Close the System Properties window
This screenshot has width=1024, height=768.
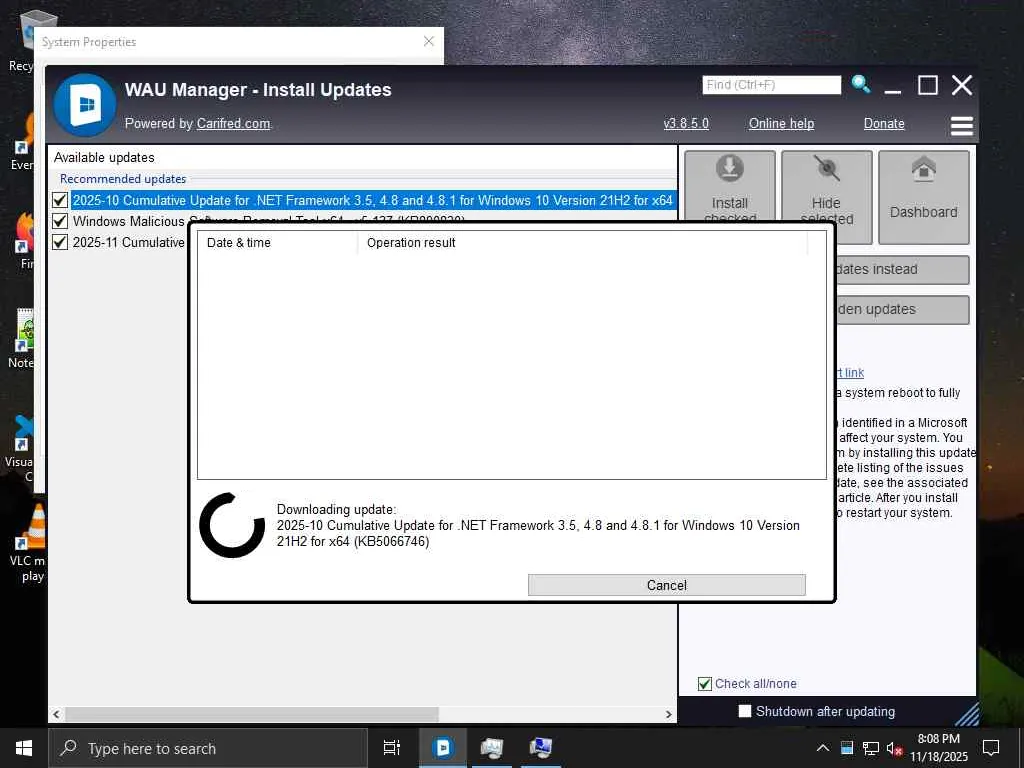428,41
